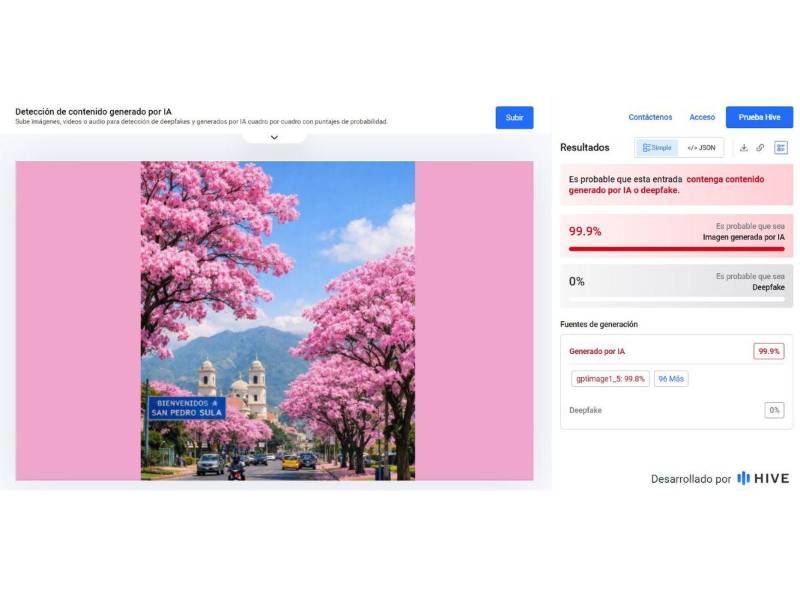Expand the '96 Más' sources list
The width and height of the screenshot is (800, 600).
coord(671,379)
